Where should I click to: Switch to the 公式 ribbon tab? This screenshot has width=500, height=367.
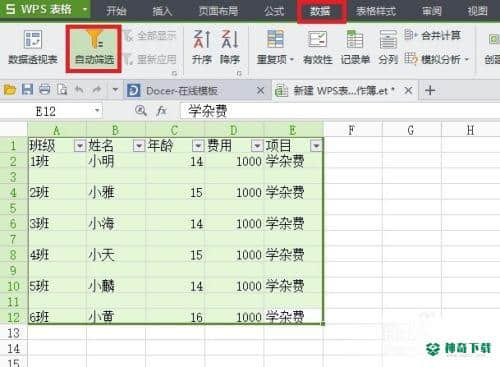[x=274, y=11]
